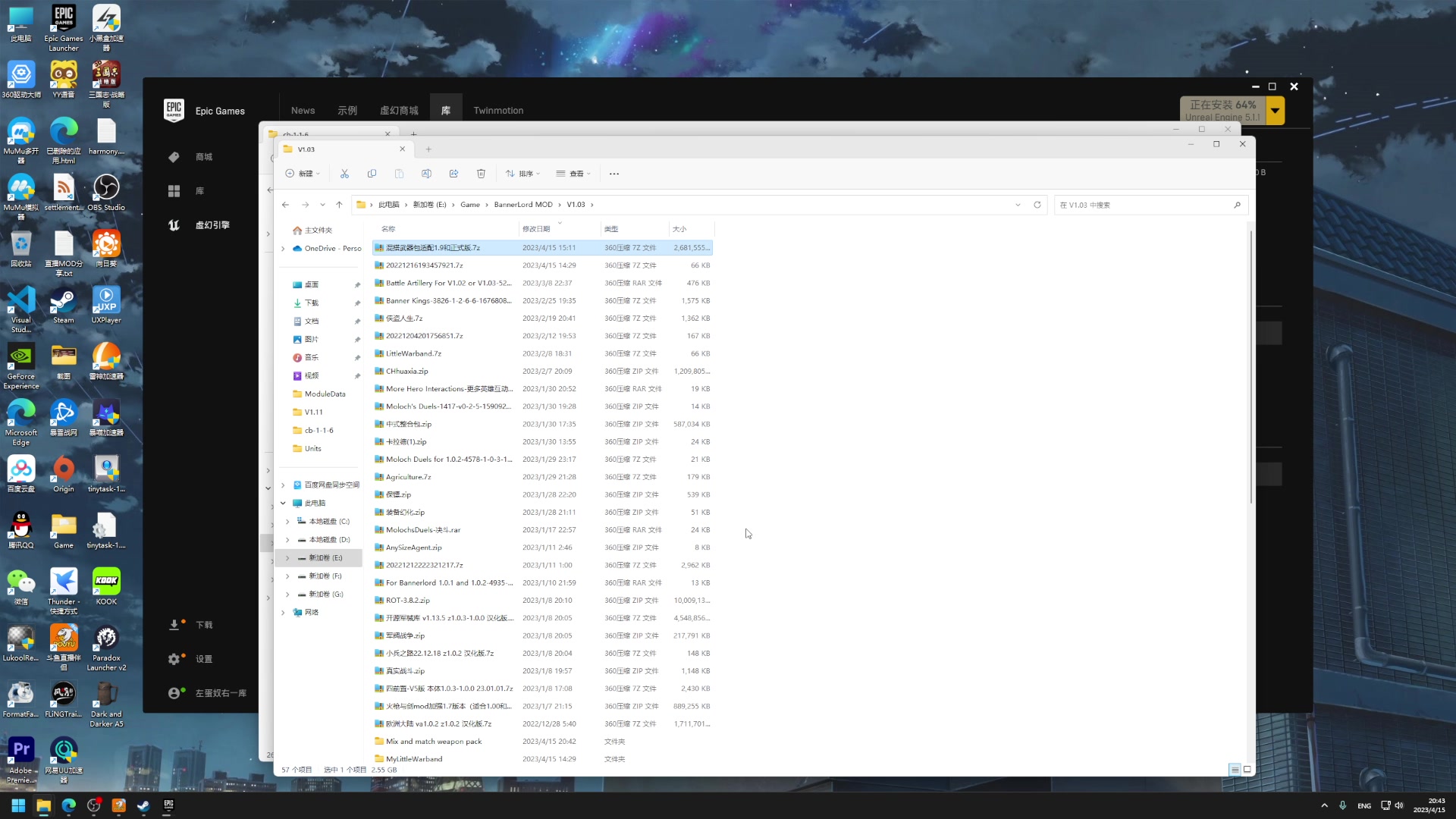The image size is (1456, 819).
Task: Click the Refresh icon beside address bar
Action: click(1037, 205)
